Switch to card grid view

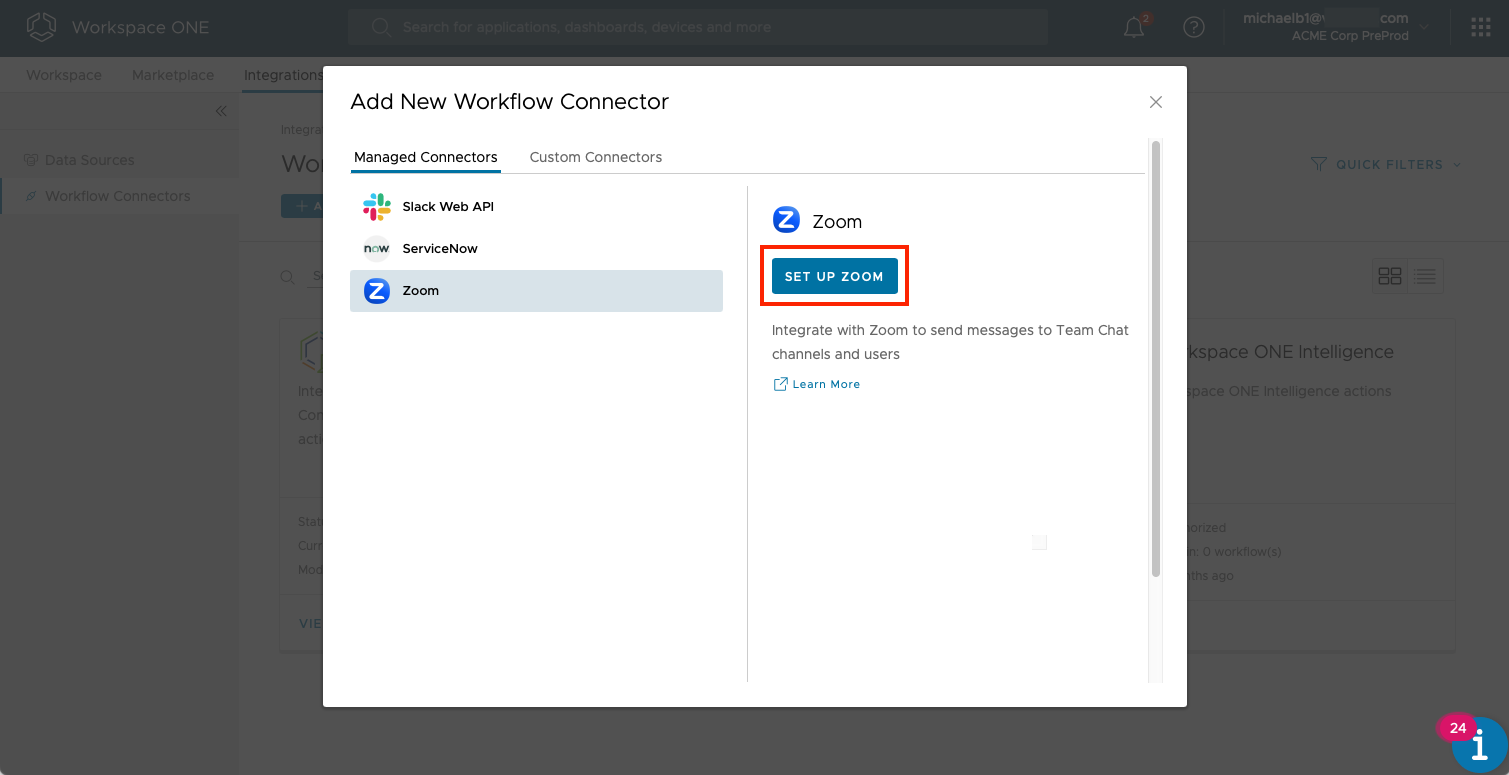[x=1390, y=277]
